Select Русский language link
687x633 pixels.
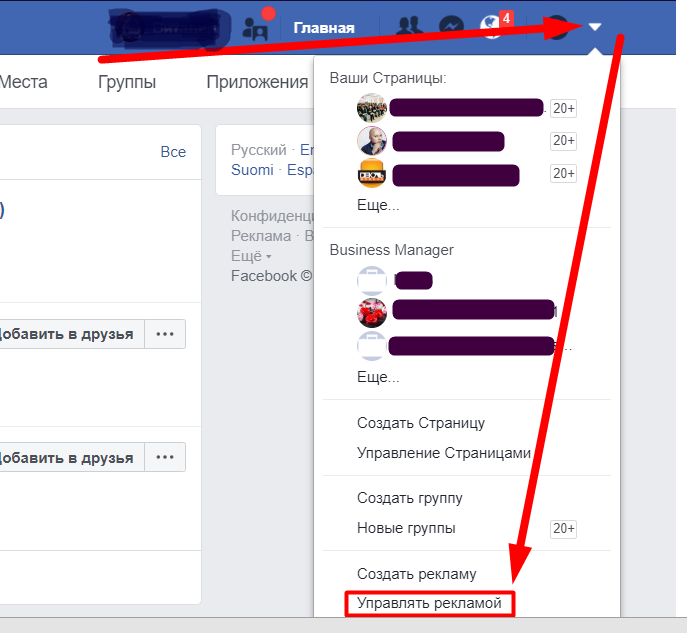pyautogui.click(x=259, y=150)
